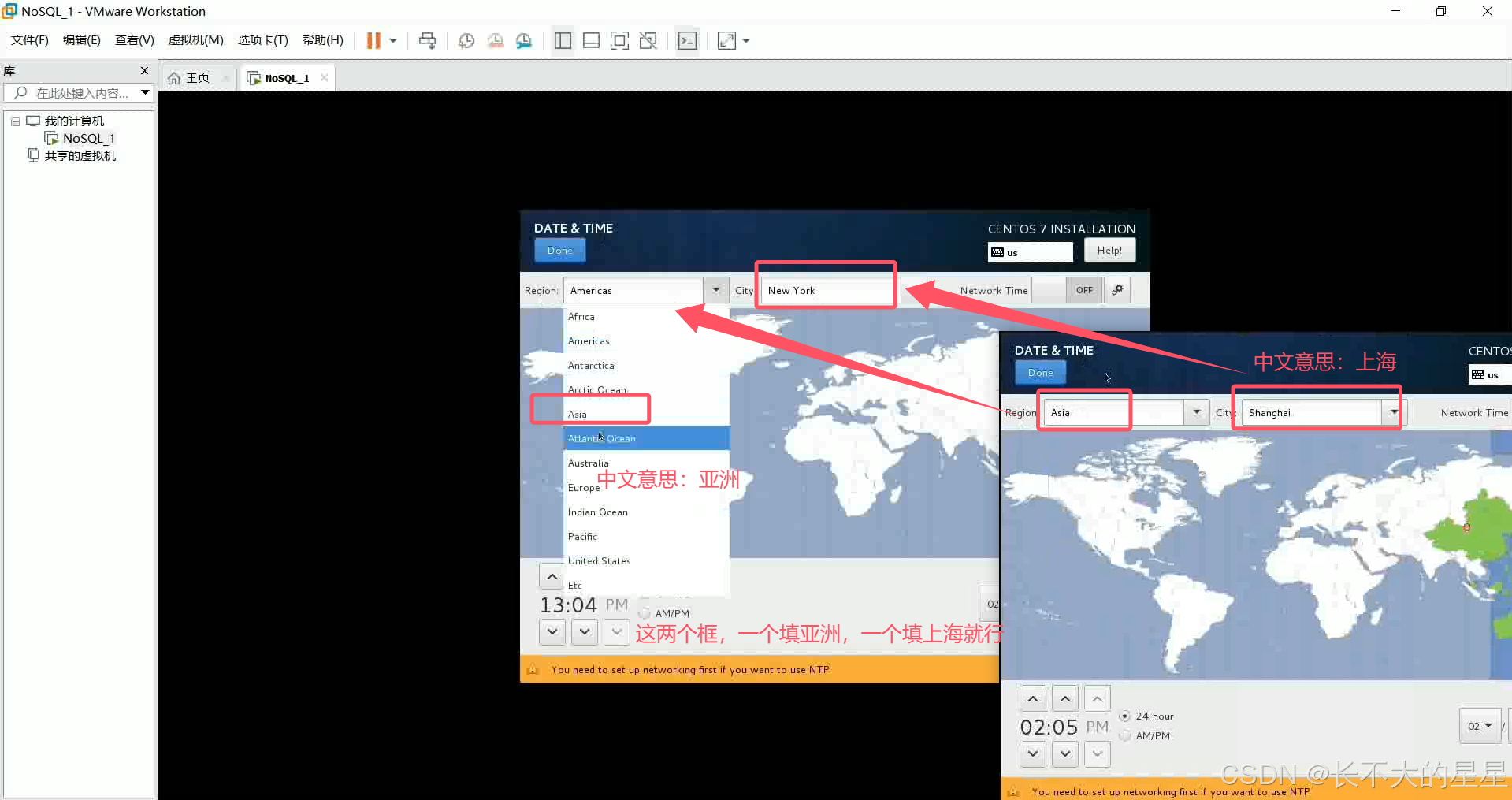Select NoSQL_1 in the library tree
The width and height of the screenshot is (1512, 800).
pos(88,139)
